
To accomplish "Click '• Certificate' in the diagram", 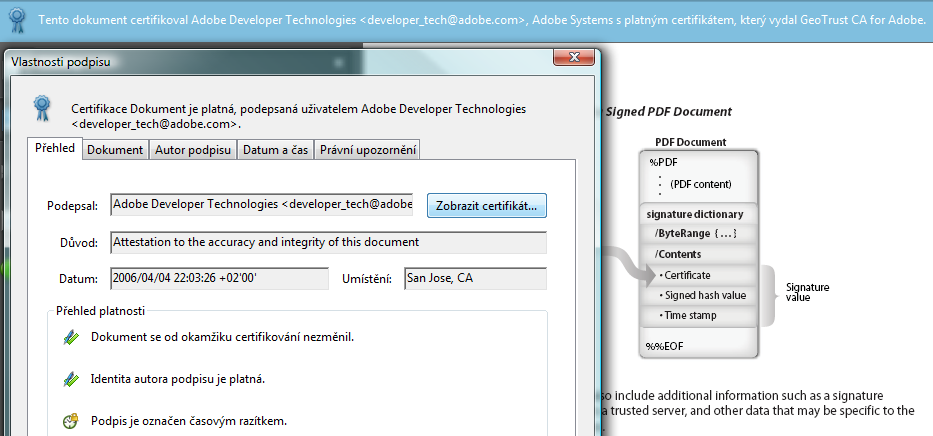I will (x=685, y=275).
